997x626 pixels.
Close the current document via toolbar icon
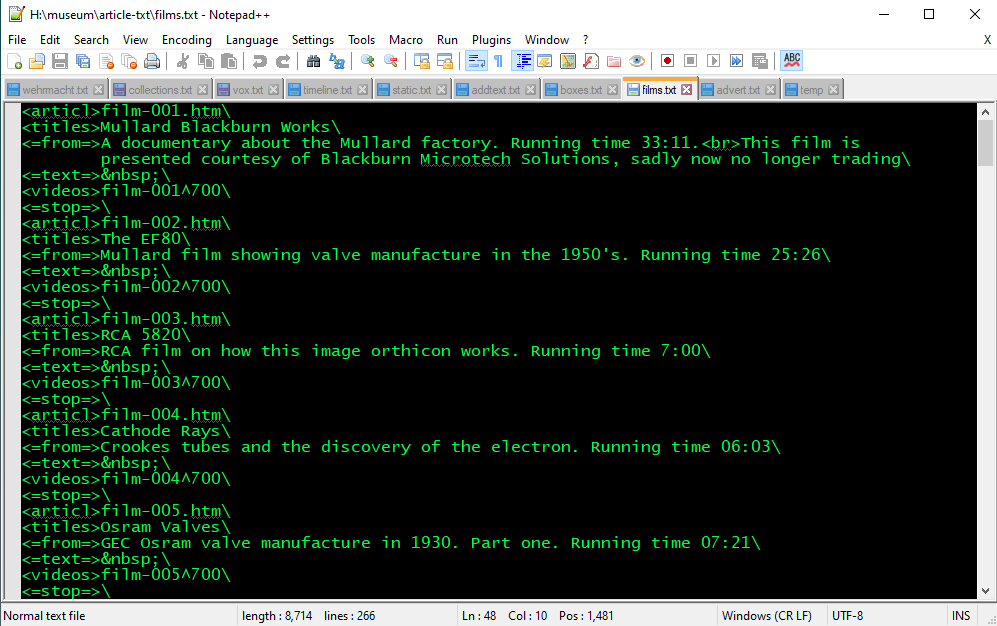click(x=106, y=61)
